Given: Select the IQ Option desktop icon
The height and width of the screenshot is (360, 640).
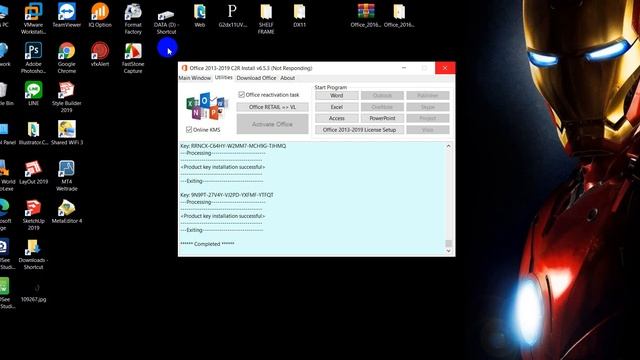Looking at the screenshot, I should pyautogui.click(x=100, y=15).
